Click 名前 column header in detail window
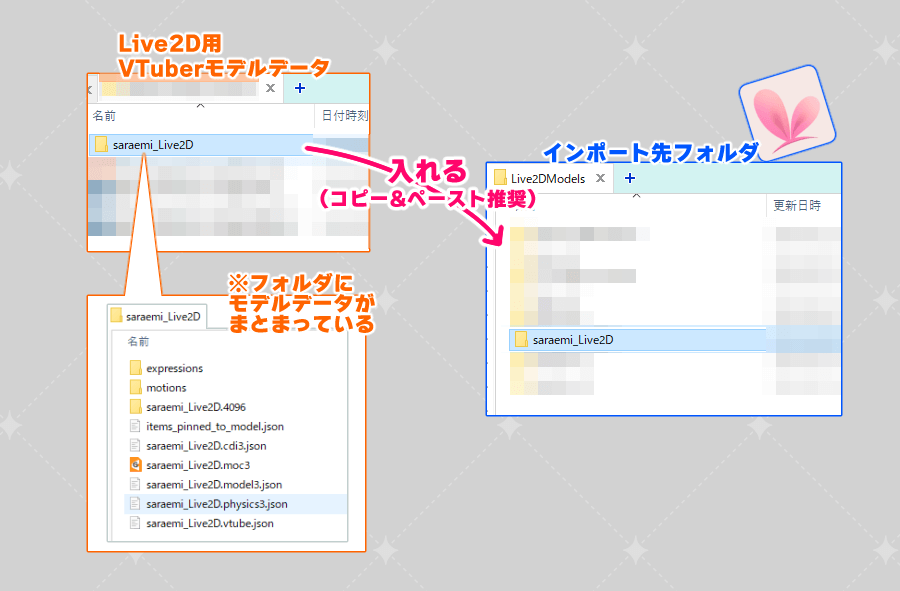The height and width of the screenshot is (591, 900). (x=138, y=341)
